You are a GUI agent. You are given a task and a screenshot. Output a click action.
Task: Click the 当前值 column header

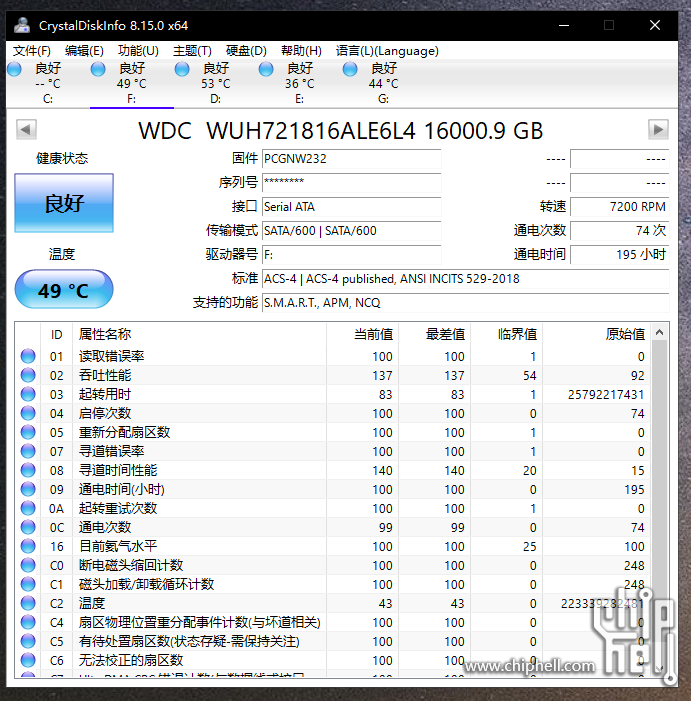tap(362, 334)
